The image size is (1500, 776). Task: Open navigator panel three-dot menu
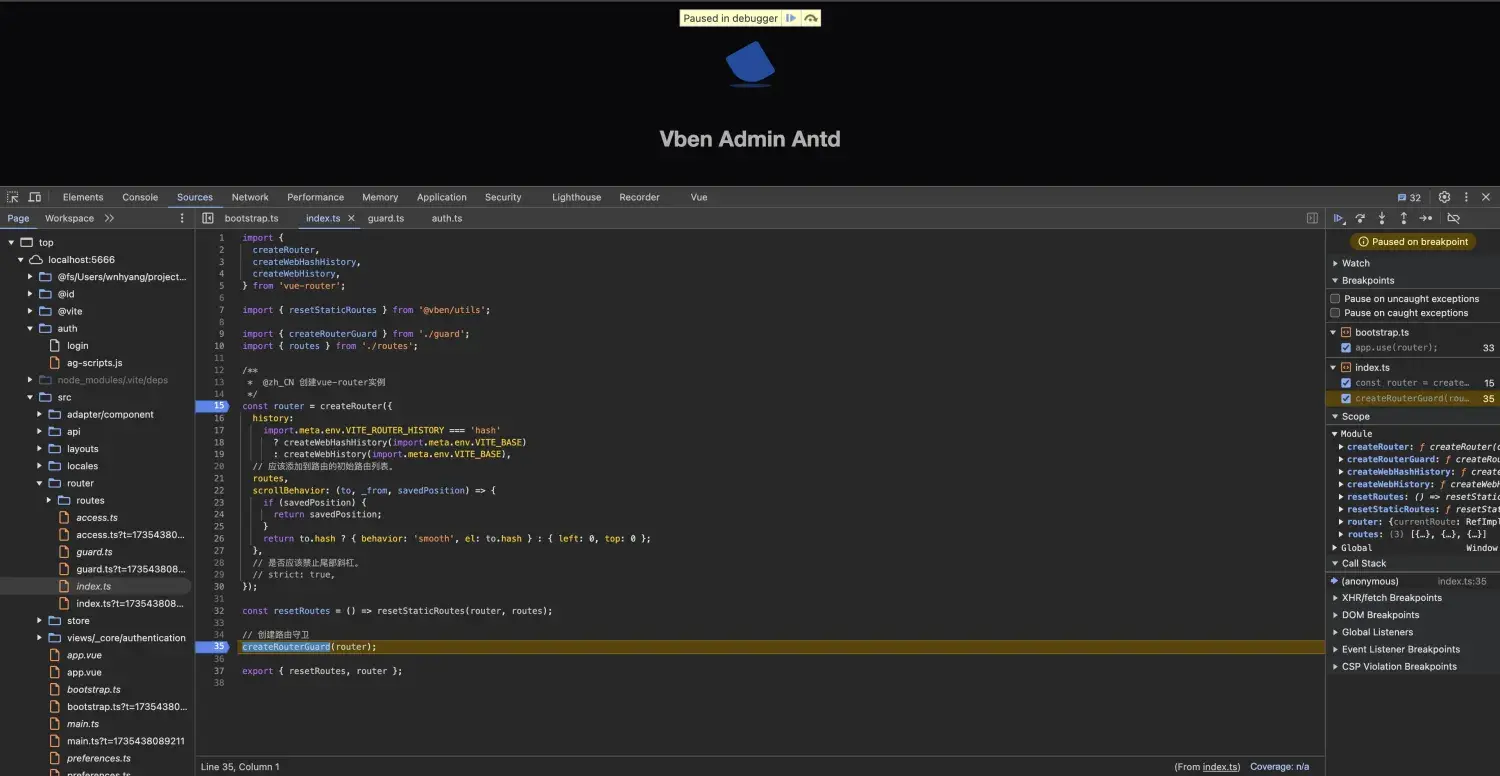(x=182, y=218)
